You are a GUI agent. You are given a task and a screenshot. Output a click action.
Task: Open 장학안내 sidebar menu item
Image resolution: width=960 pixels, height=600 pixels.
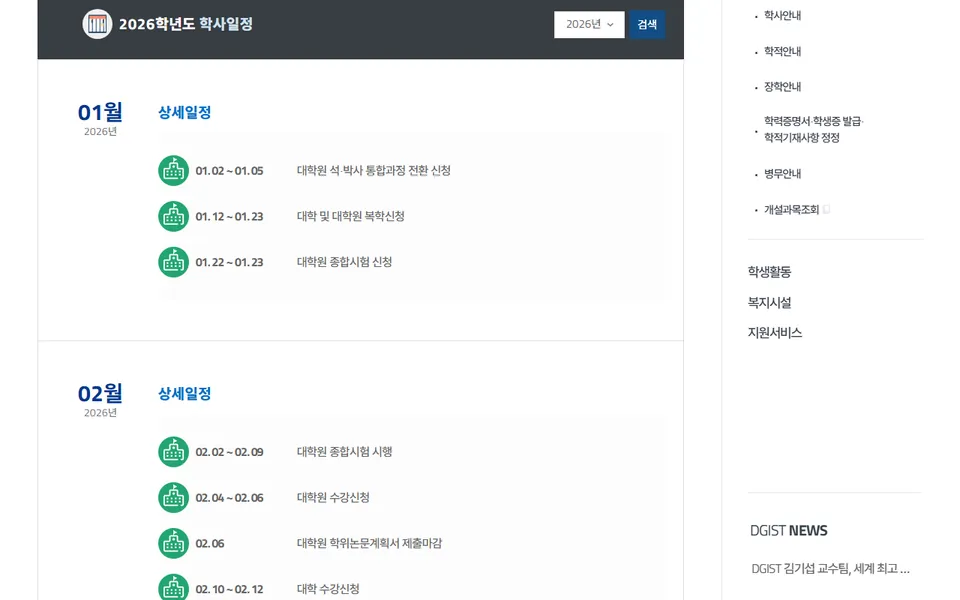[x=782, y=87]
